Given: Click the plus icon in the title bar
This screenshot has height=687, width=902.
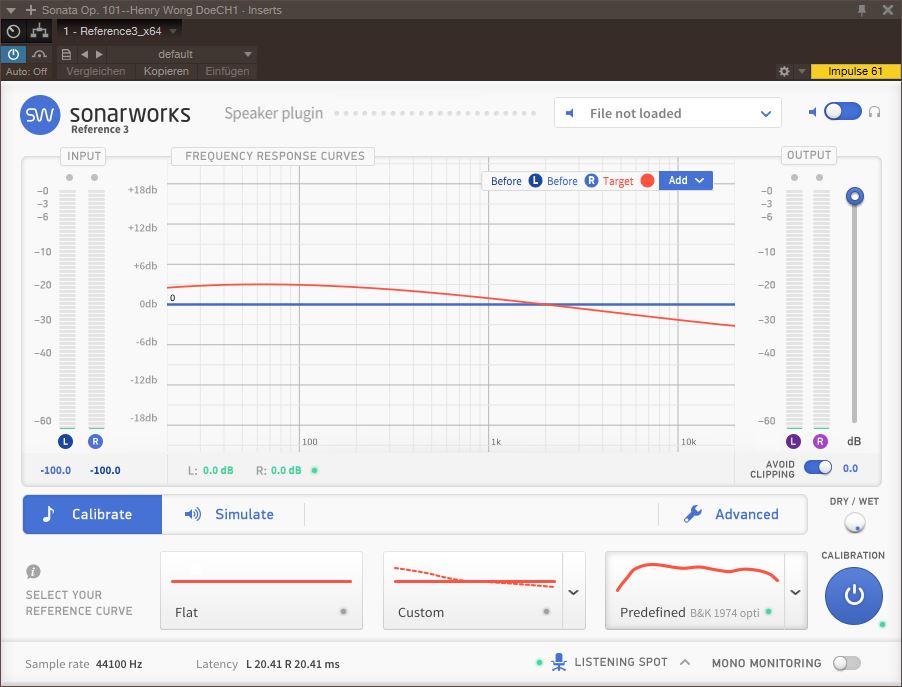Looking at the screenshot, I should point(30,10).
